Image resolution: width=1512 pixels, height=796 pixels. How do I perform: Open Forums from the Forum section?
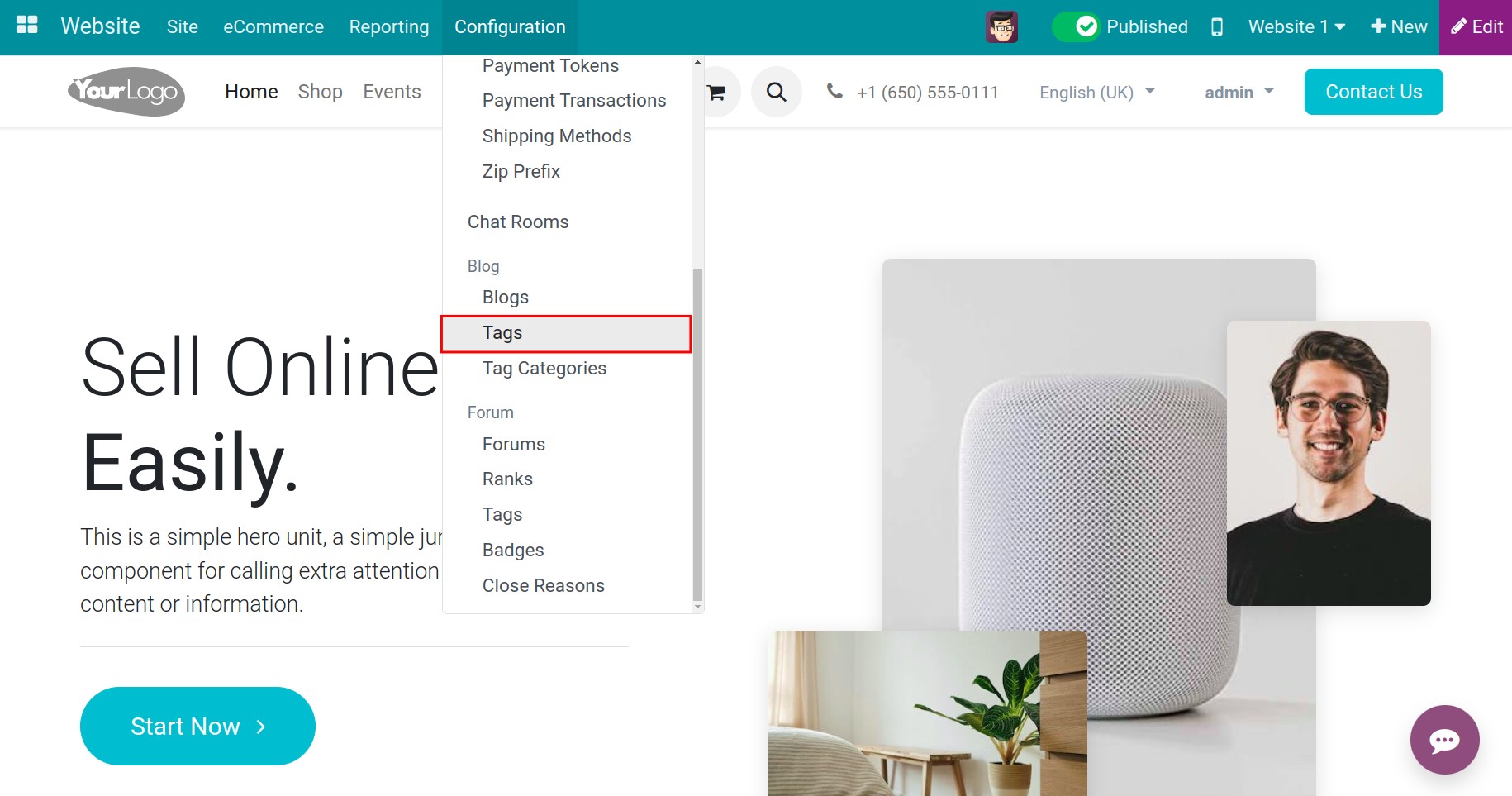point(513,444)
